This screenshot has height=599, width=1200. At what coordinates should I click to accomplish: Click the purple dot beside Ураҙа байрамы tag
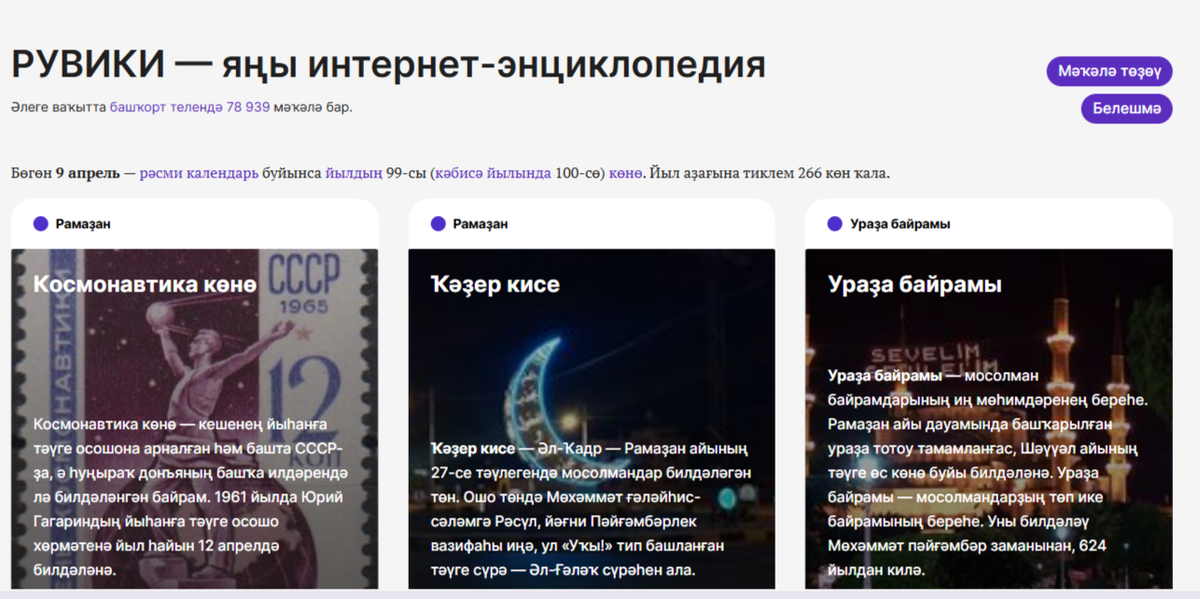(x=835, y=224)
